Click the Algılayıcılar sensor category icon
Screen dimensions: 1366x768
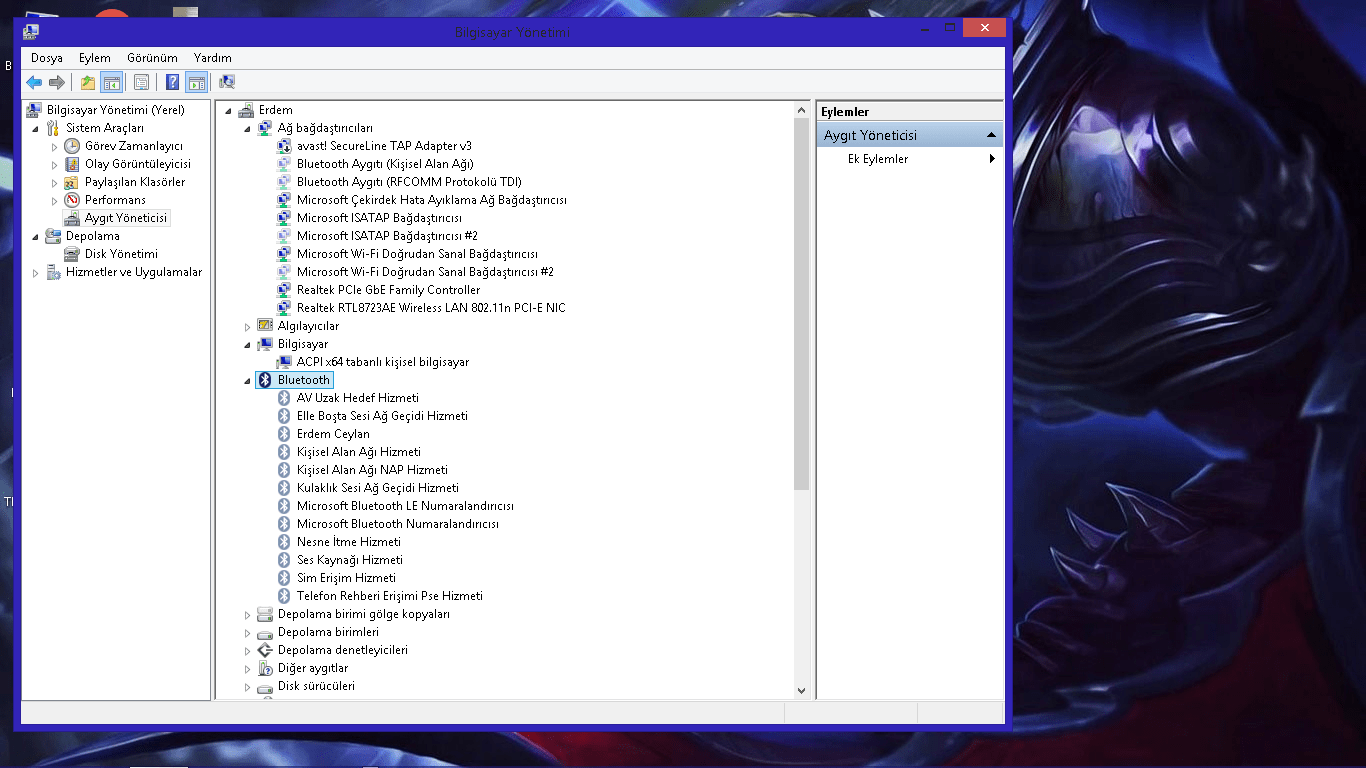(x=265, y=326)
